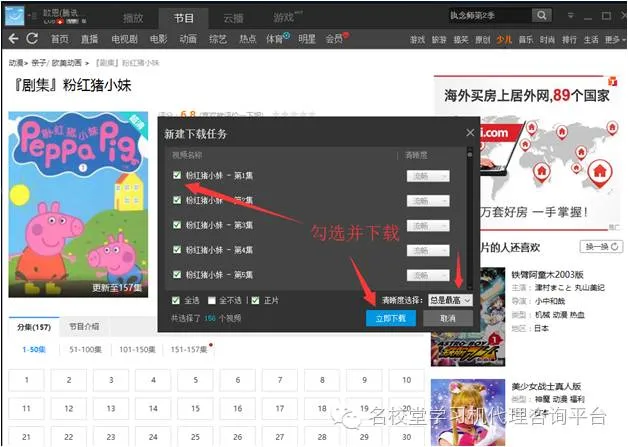Click 换一换 button
This screenshot has width=628, height=447.
(601, 247)
